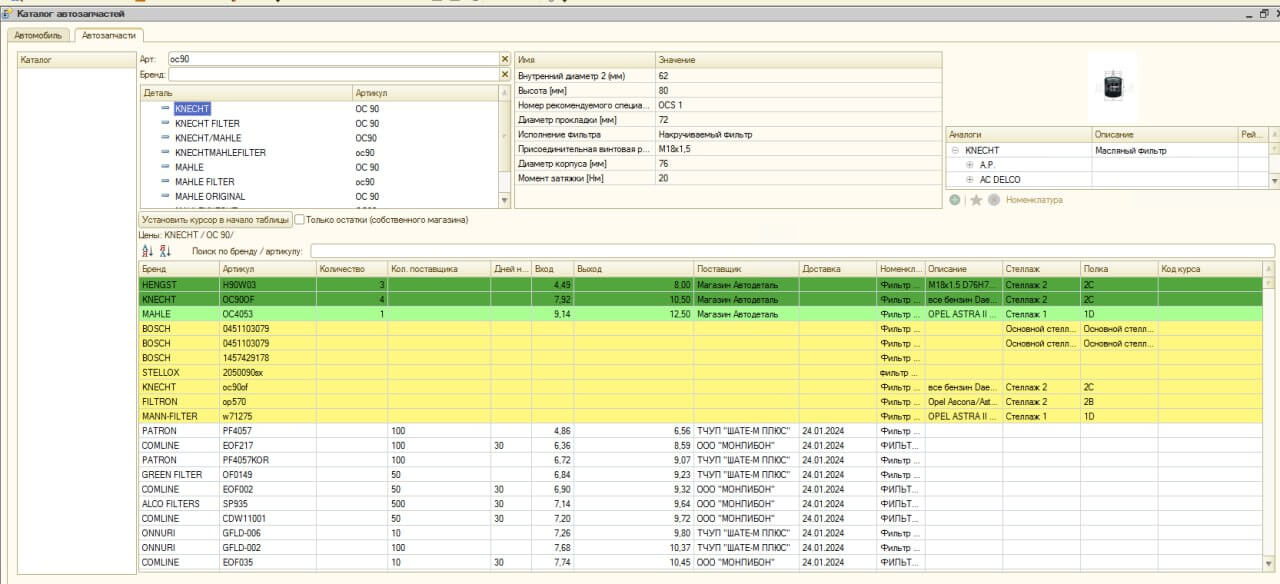Click the star favorite icon
The image size is (1280, 584).
coord(976,200)
